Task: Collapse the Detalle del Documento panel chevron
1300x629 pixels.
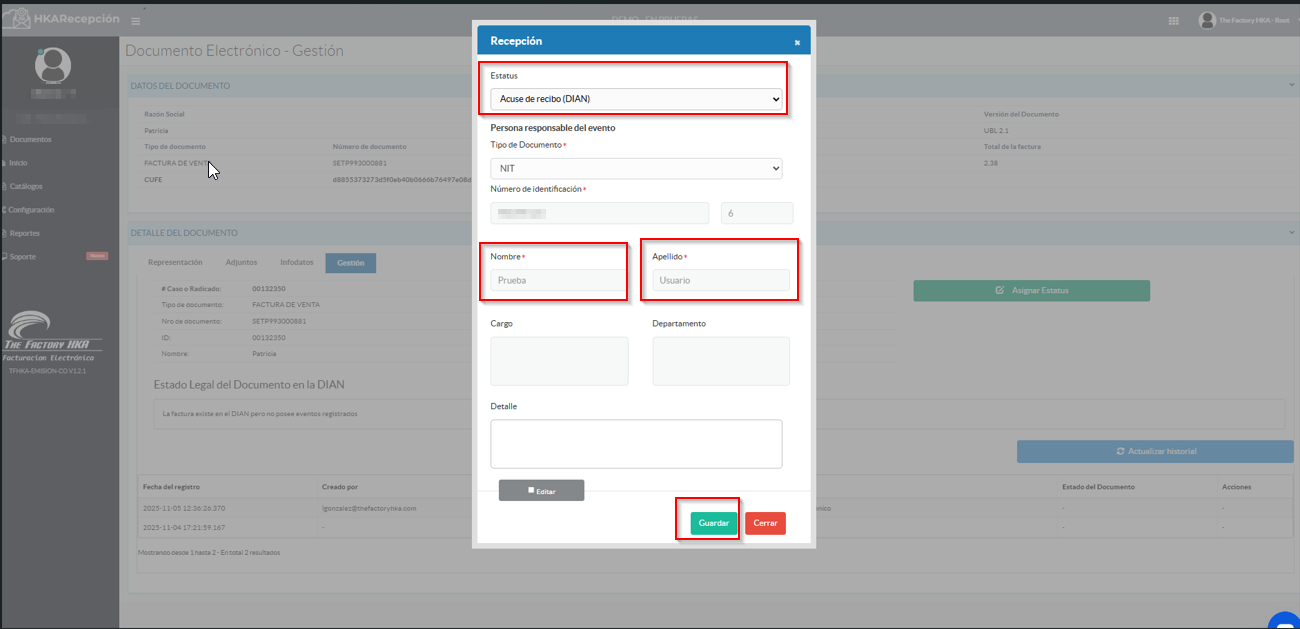Action: click(1292, 233)
